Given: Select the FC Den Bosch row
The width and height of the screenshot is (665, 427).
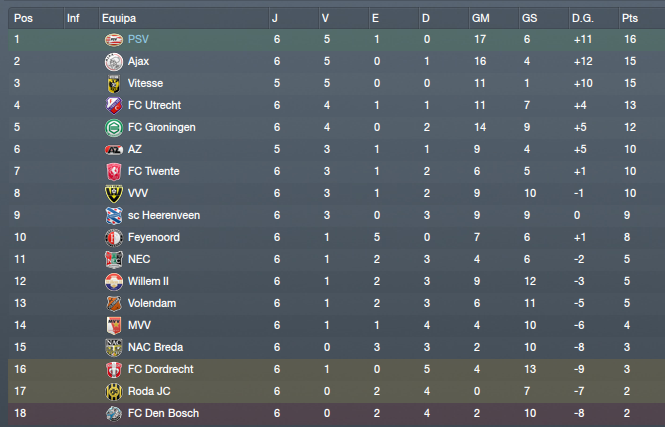Looking at the screenshot, I should pos(332,414).
